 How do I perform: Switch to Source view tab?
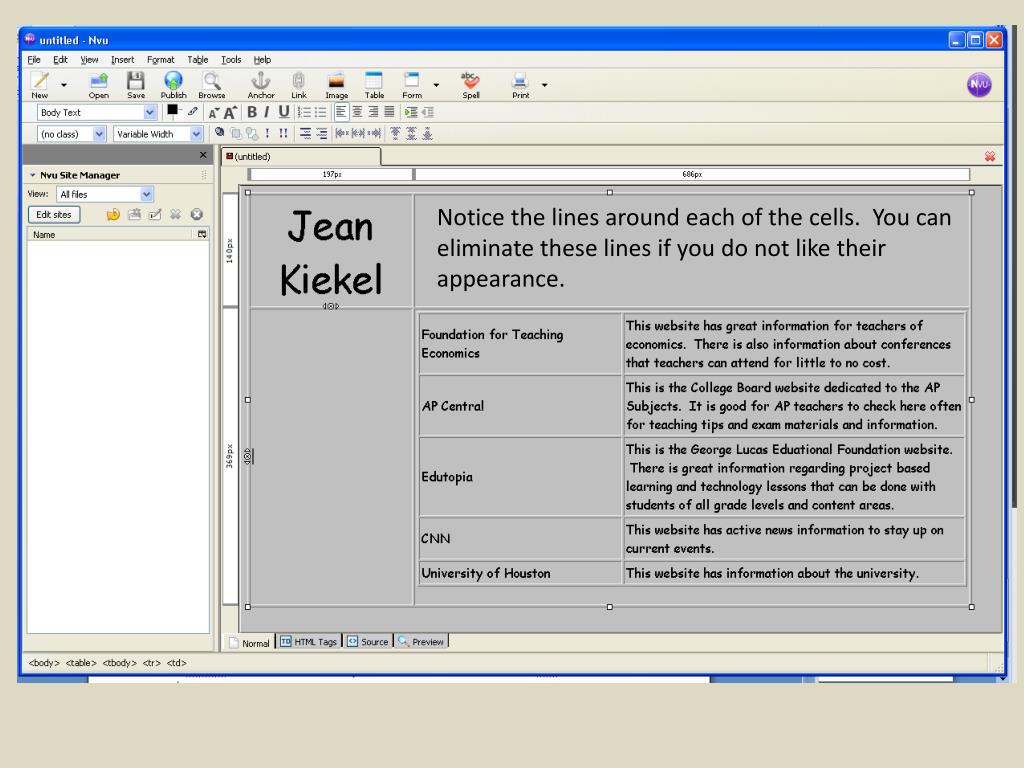(368, 642)
